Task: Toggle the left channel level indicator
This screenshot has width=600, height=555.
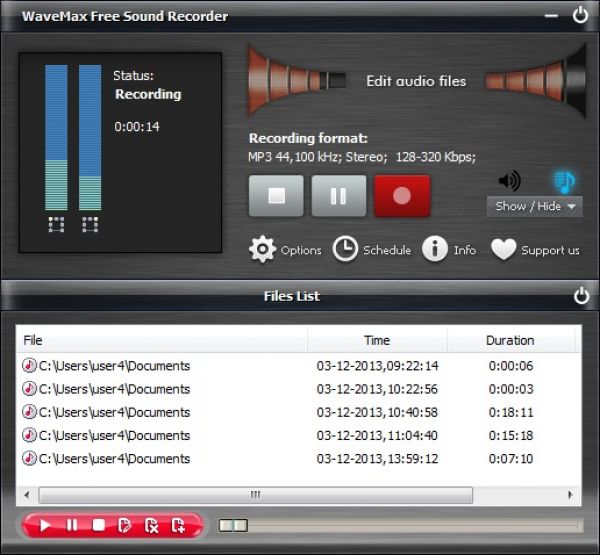Action: 57,224
